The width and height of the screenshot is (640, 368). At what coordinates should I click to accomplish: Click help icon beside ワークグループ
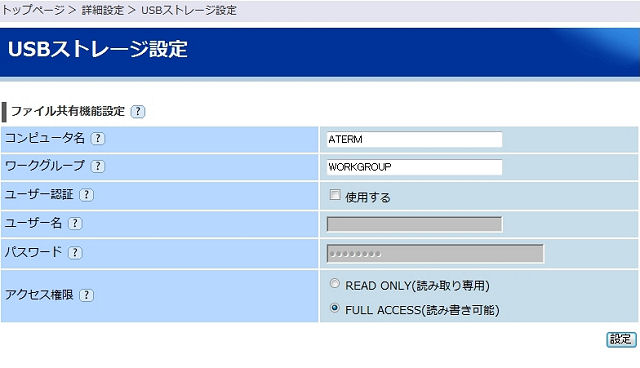[98, 166]
